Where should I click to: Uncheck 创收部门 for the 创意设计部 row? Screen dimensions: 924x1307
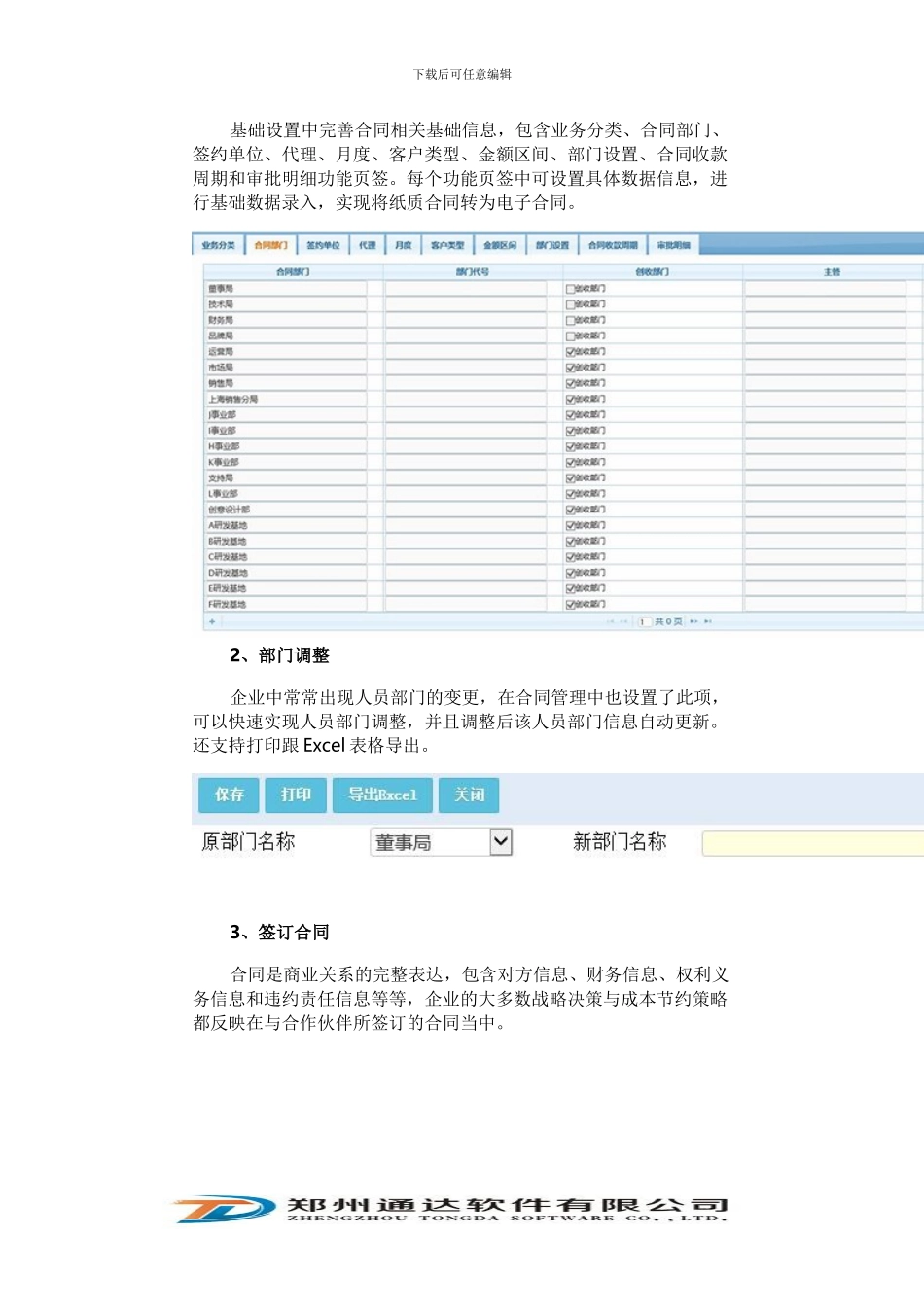pyautogui.click(x=571, y=510)
